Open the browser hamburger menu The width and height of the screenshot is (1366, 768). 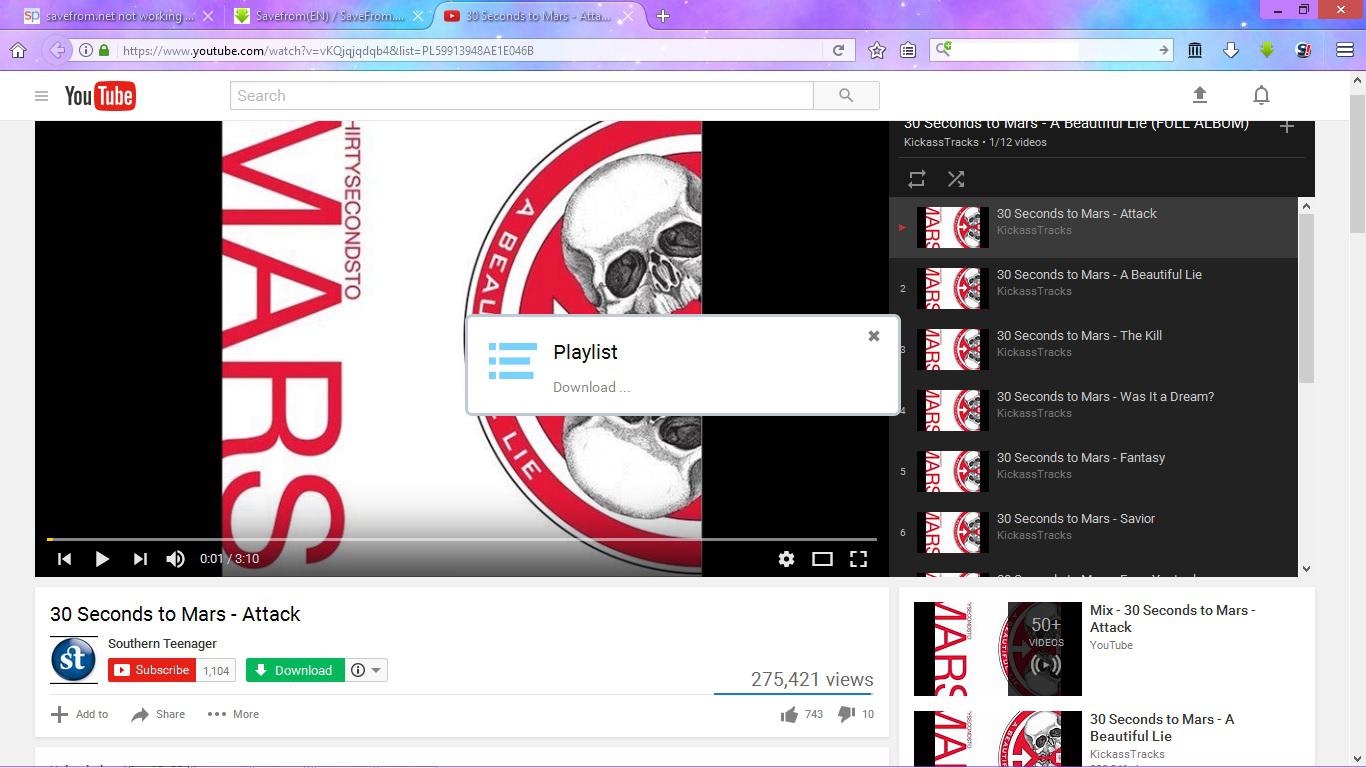[x=1345, y=50]
